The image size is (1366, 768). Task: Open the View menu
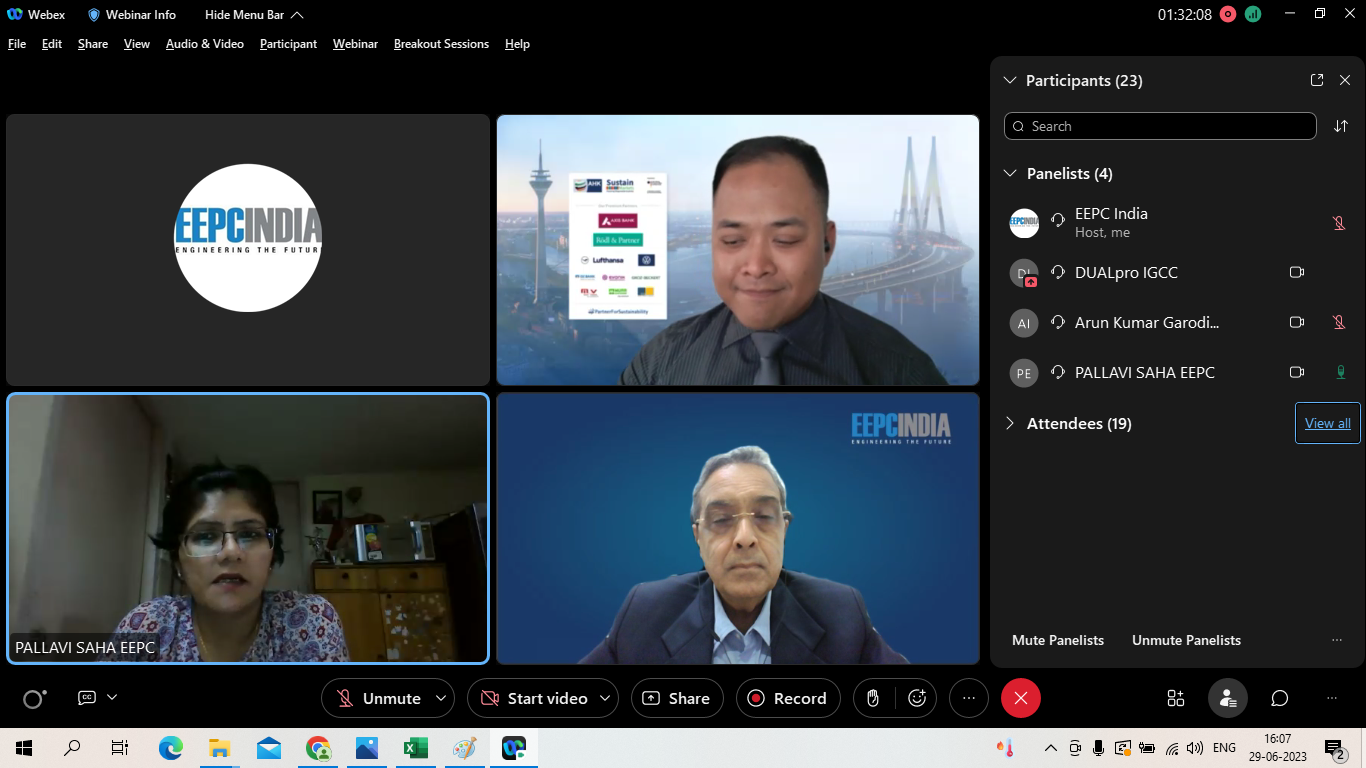137,44
